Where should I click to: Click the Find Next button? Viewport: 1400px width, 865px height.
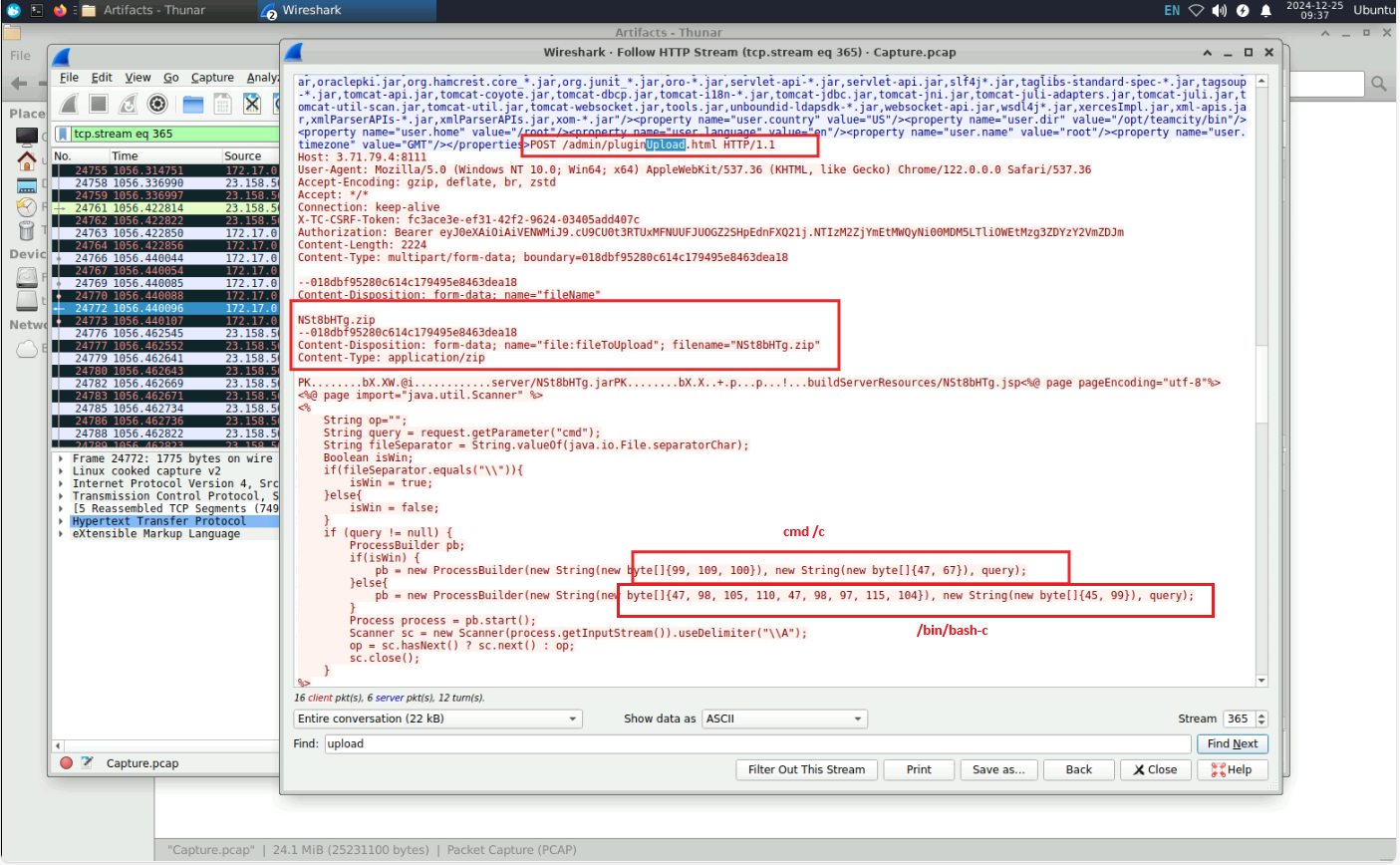(1233, 743)
